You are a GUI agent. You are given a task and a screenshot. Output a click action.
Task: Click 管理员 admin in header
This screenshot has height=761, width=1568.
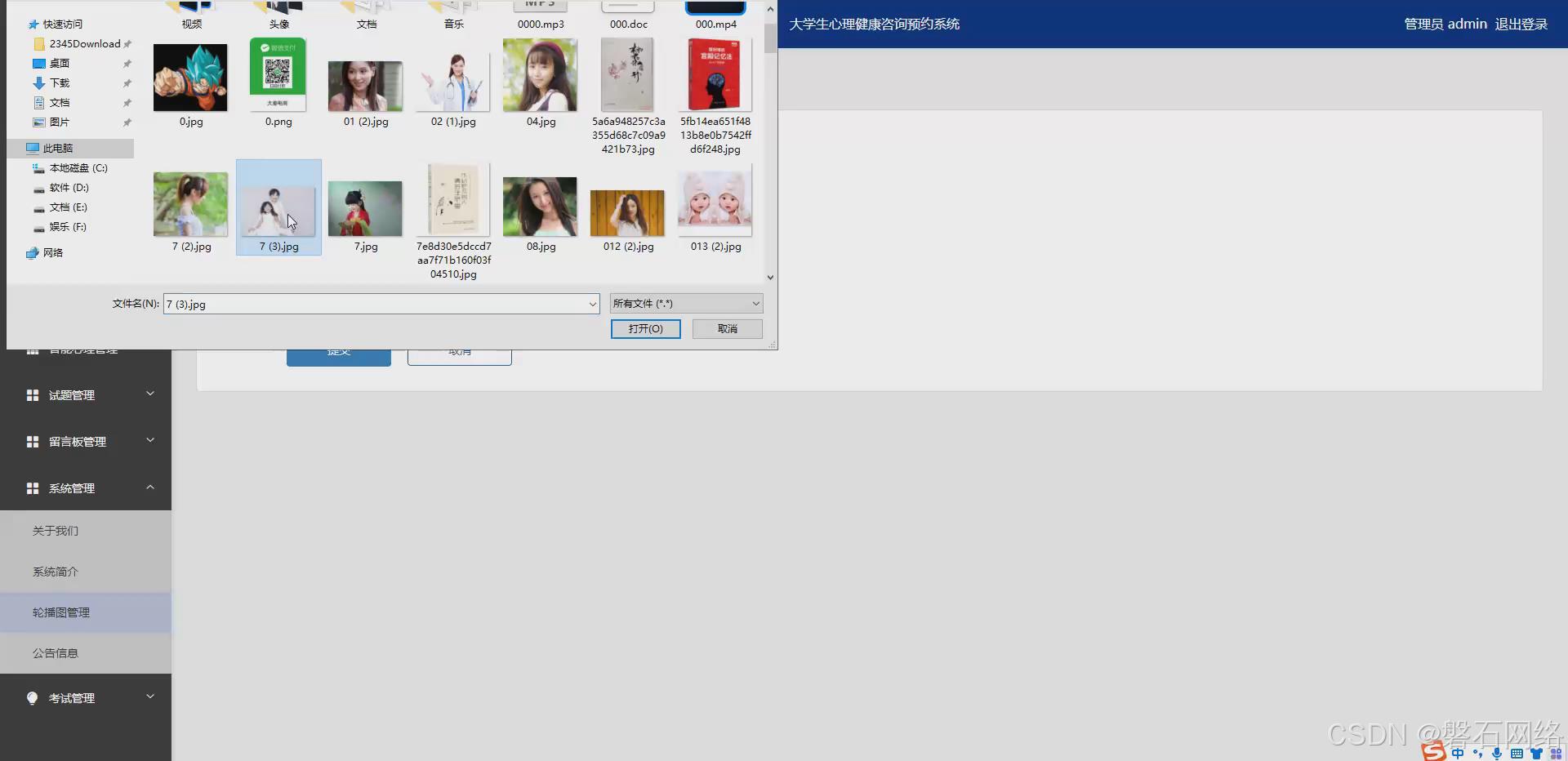[x=1445, y=24]
